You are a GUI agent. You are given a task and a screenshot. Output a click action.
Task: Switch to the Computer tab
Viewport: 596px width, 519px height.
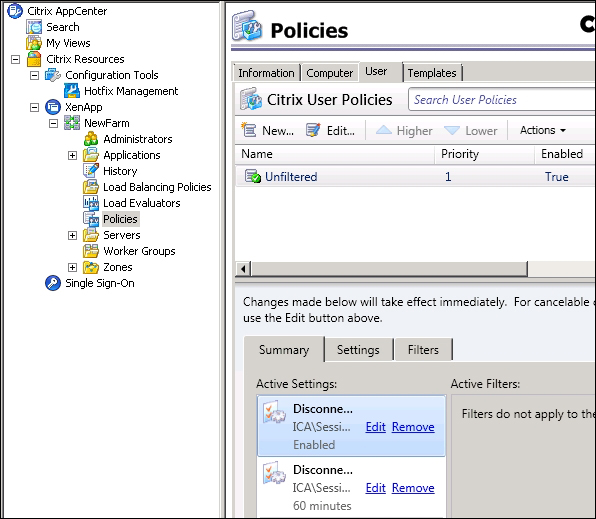pos(330,73)
